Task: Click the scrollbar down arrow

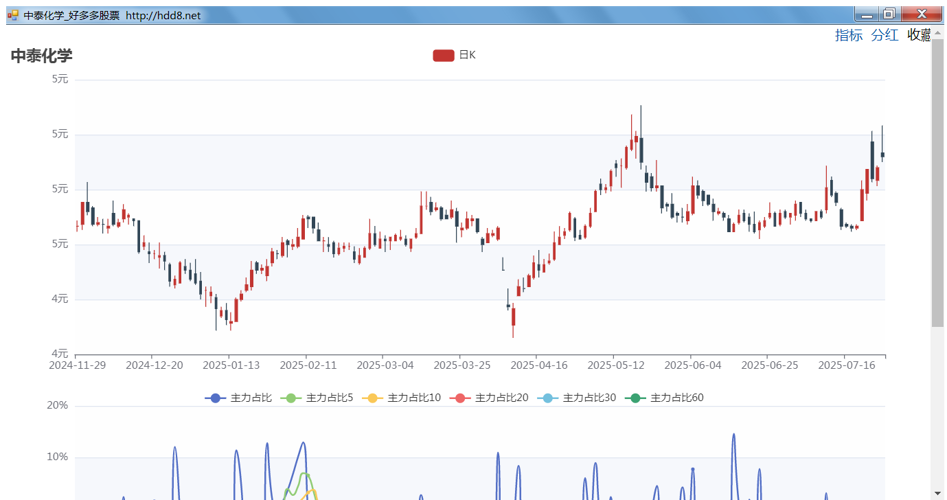Action: (937, 494)
